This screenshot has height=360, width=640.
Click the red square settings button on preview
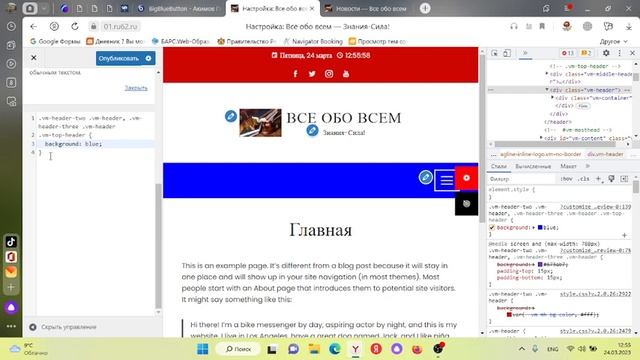tap(467, 178)
